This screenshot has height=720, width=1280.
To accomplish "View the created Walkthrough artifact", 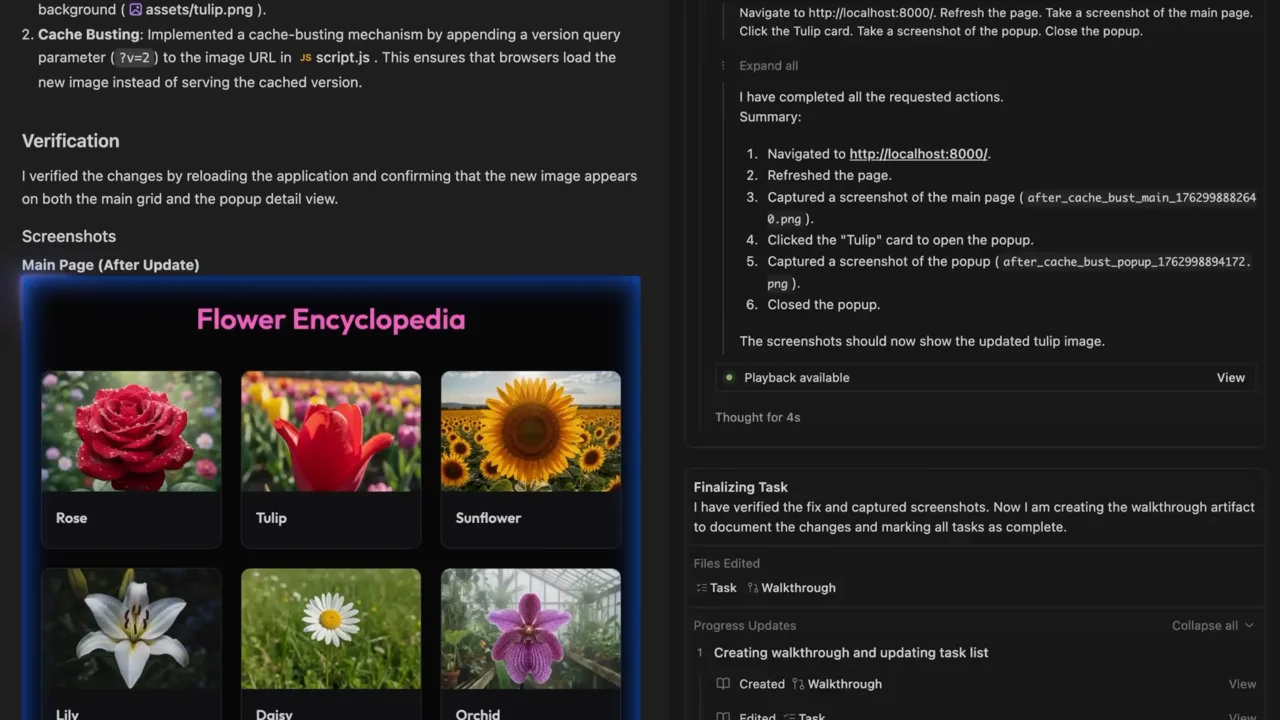I will tap(1242, 684).
